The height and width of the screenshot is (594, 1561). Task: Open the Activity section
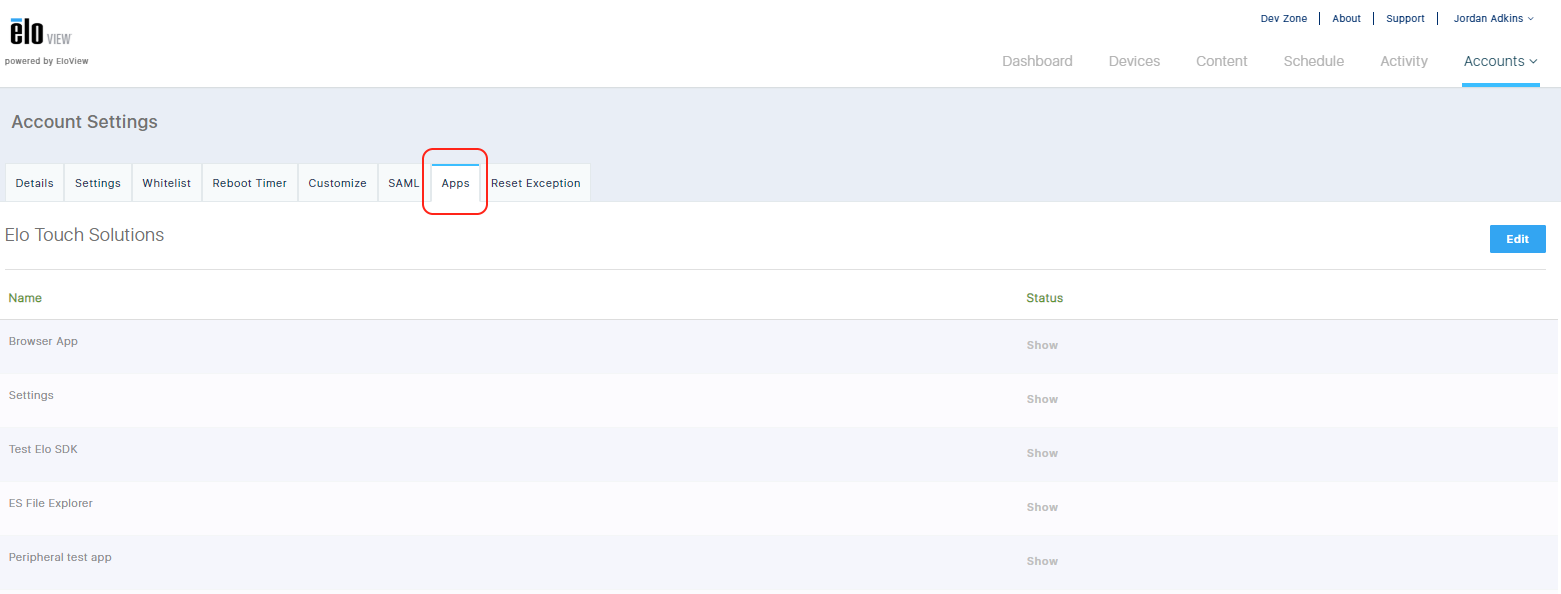(1403, 61)
